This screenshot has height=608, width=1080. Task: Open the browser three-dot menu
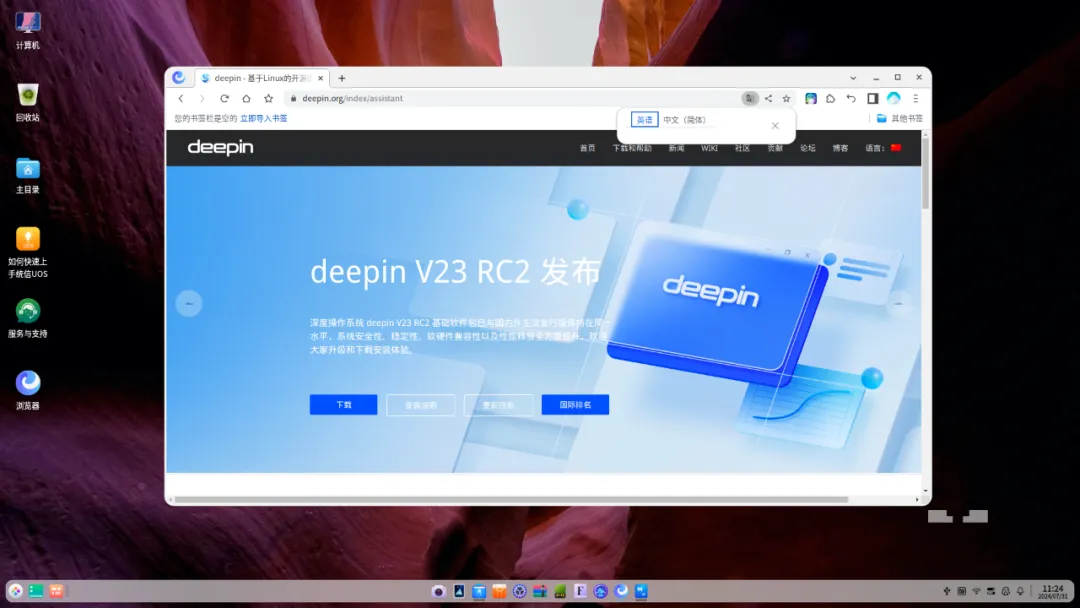pos(915,98)
